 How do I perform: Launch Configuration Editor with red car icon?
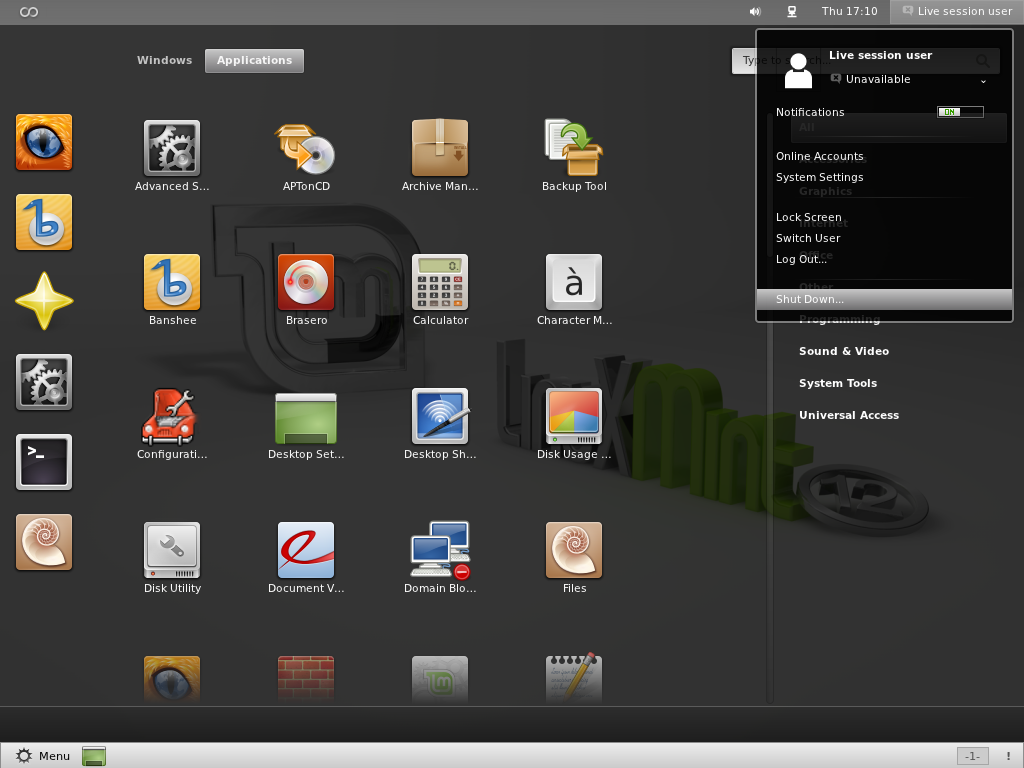tap(170, 416)
